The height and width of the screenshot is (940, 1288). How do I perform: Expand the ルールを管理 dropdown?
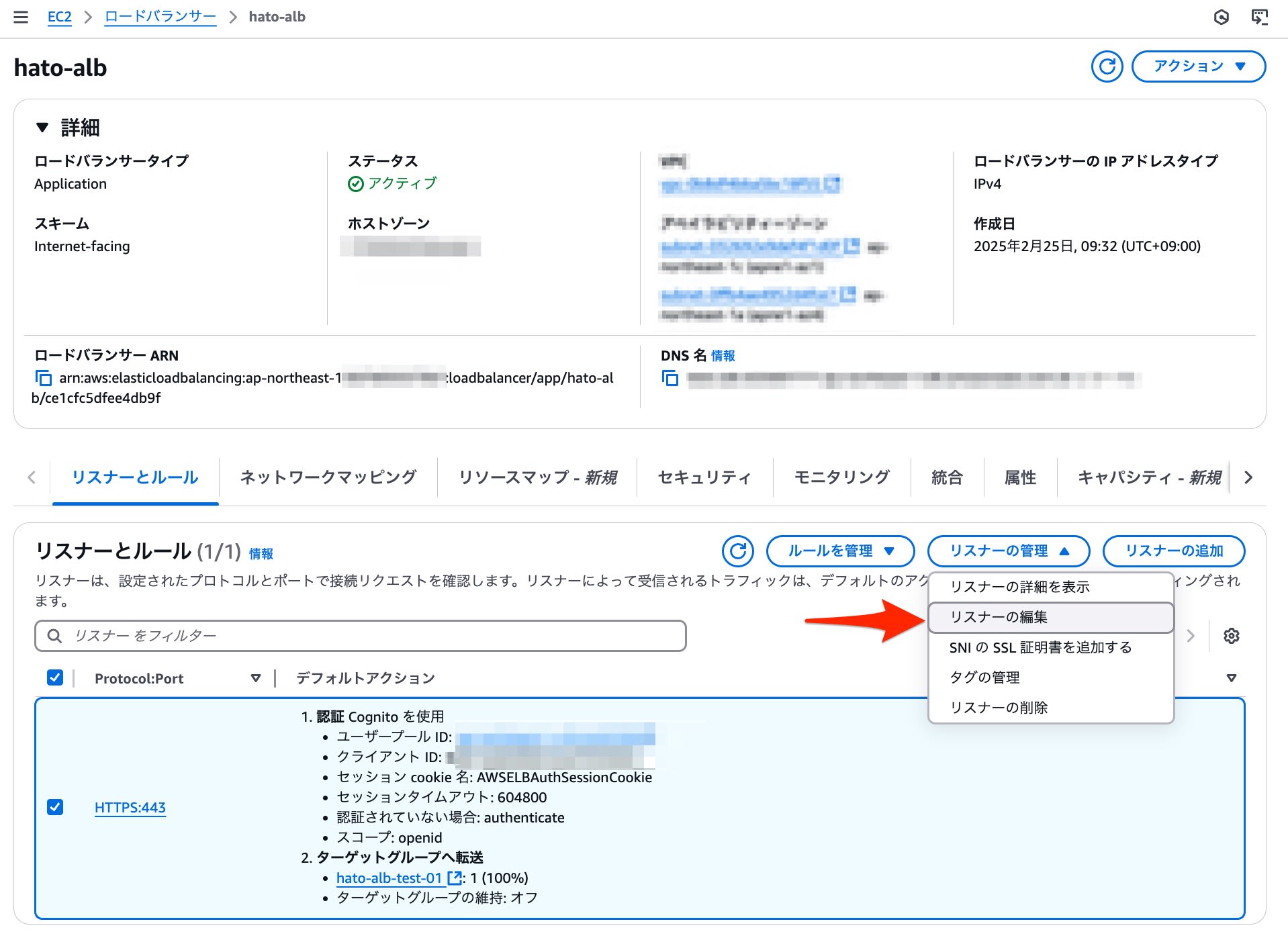[x=840, y=551]
